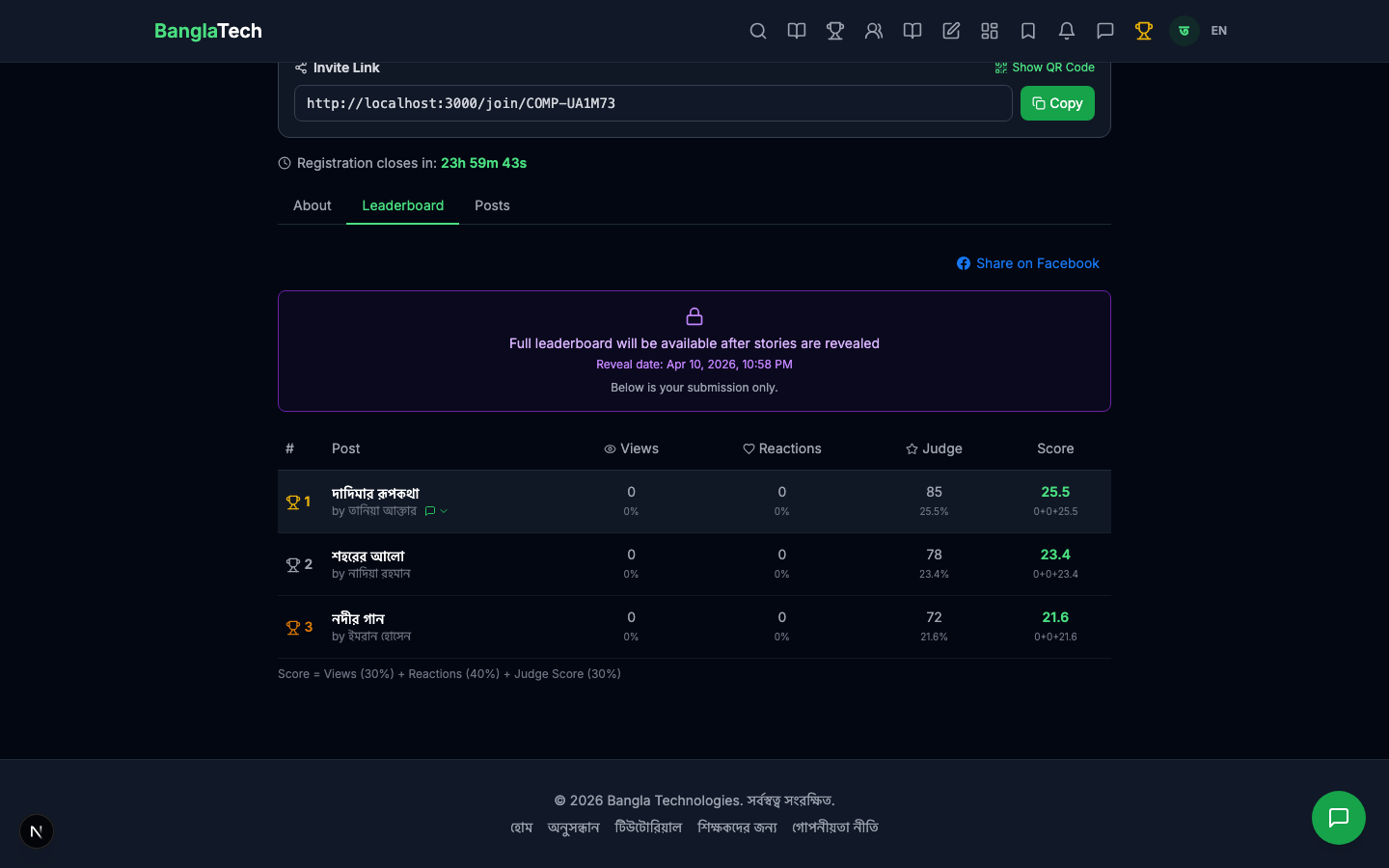Image resolution: width=1389 pixels, height=868 pixels.
Task: Click Show QR Code for the invite link
Action: click(x=1045, y=68)
